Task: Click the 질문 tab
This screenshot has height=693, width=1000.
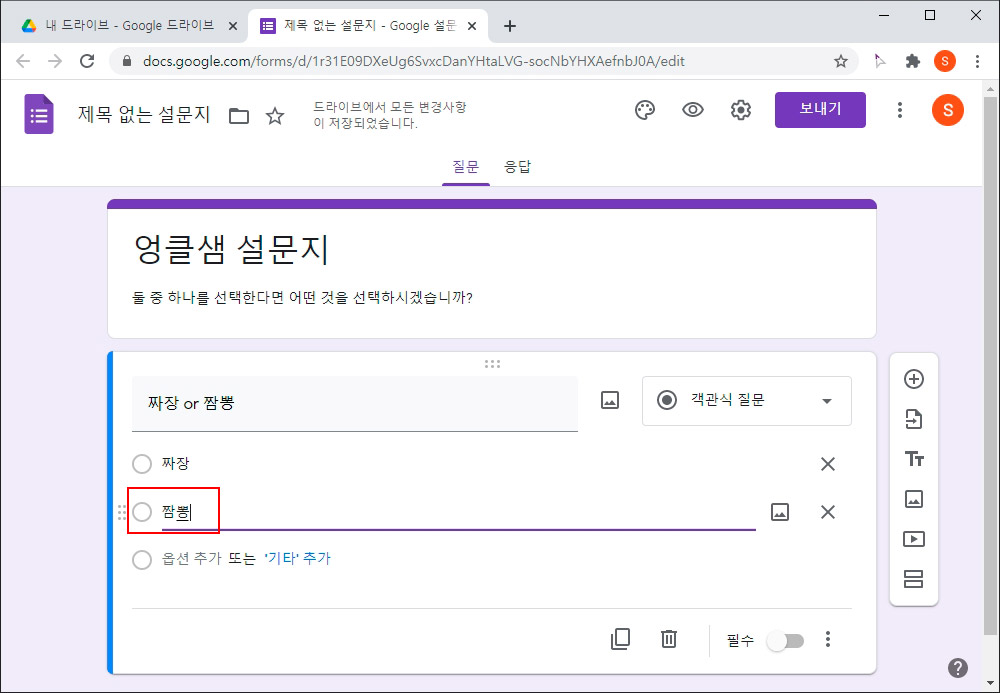Action: pyautogui.click(x=465, y=167)
